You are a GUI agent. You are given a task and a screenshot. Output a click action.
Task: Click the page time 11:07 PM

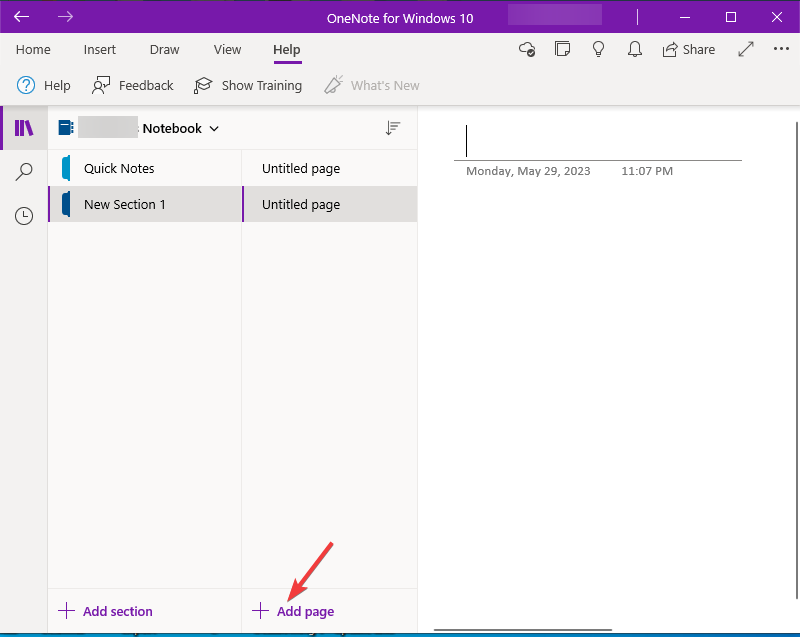point(647,171)
